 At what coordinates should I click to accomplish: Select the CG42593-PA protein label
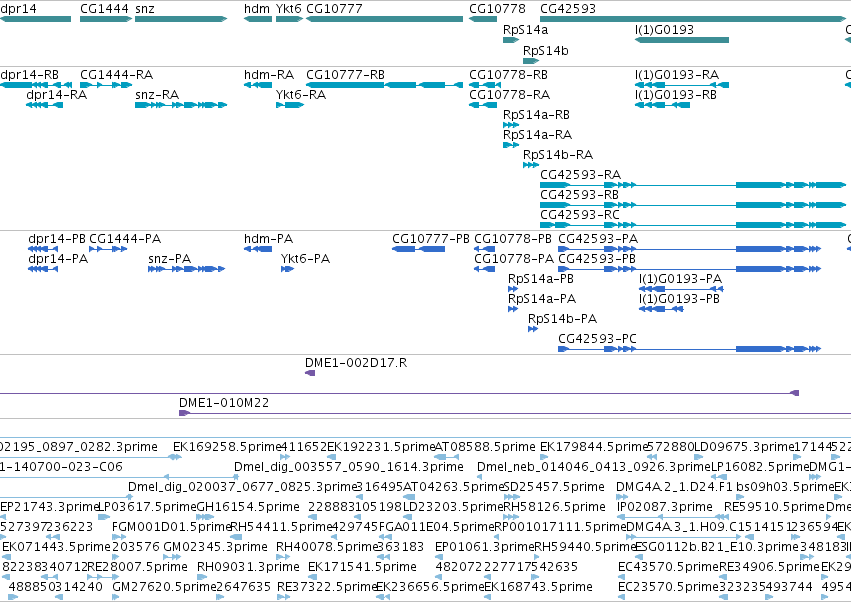point(598,239)
